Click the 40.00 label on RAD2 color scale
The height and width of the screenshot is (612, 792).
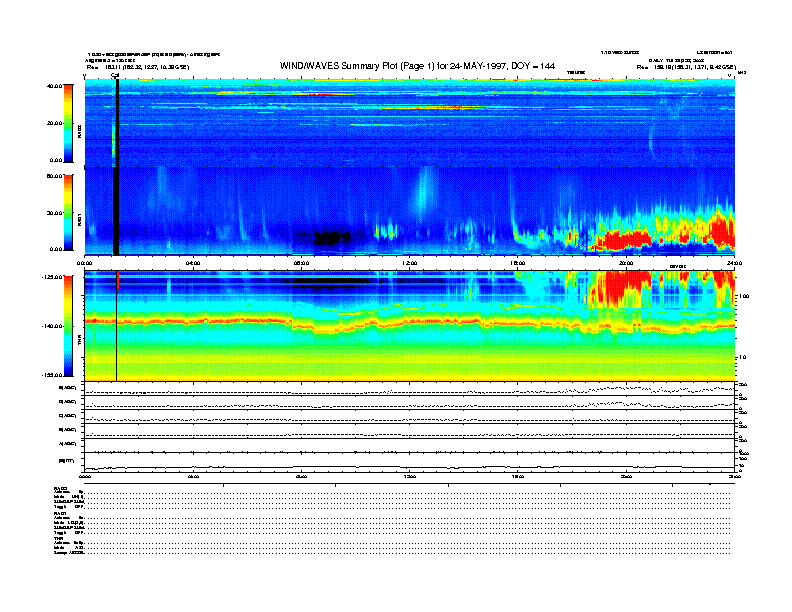coord(55,86)
